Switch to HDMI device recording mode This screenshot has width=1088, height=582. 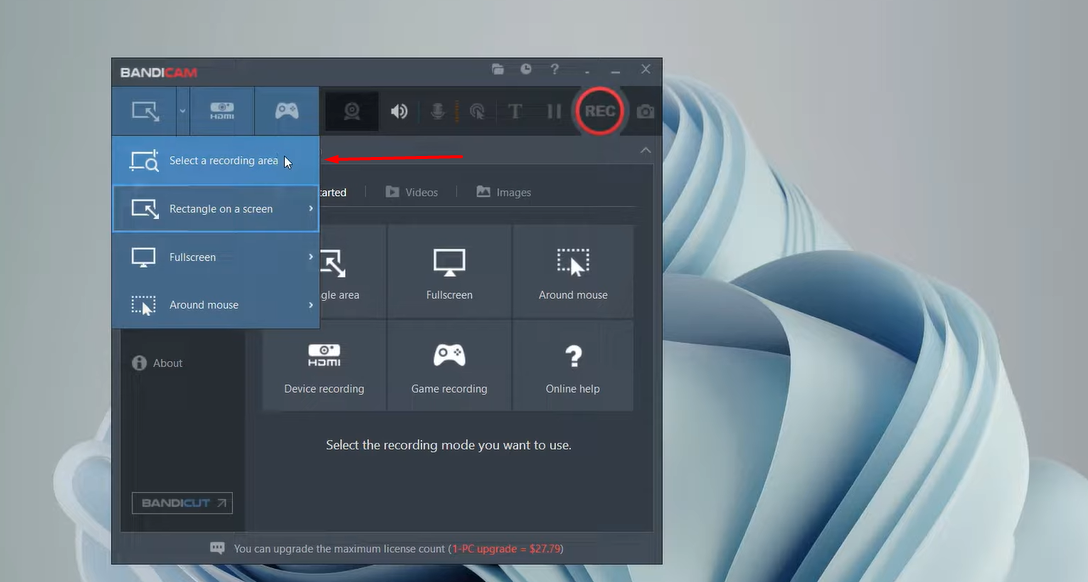pos(222,111)
